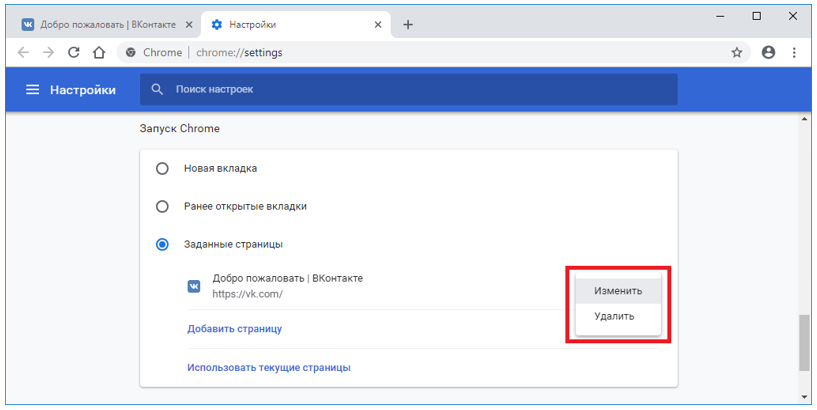
Task: Click the Chrome site info icon in address bar
Action: [x=131, y=52]
